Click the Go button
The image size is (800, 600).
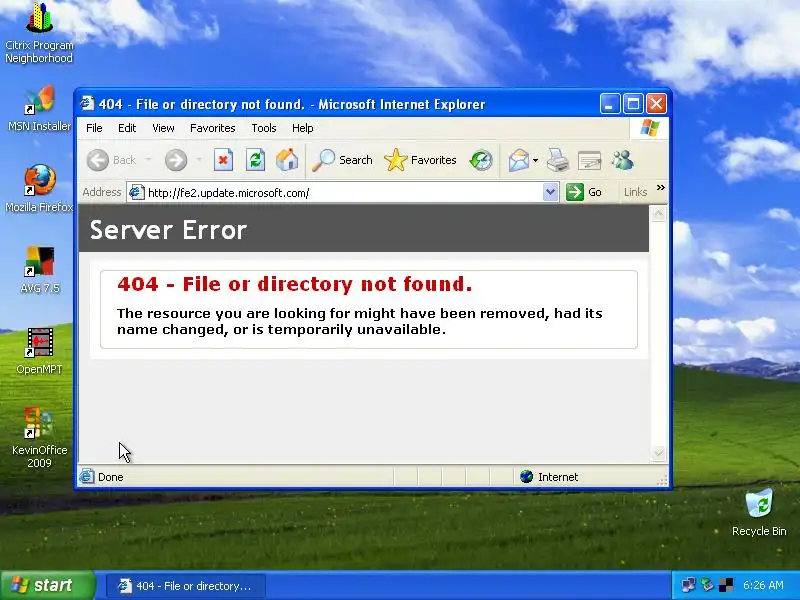584,192
